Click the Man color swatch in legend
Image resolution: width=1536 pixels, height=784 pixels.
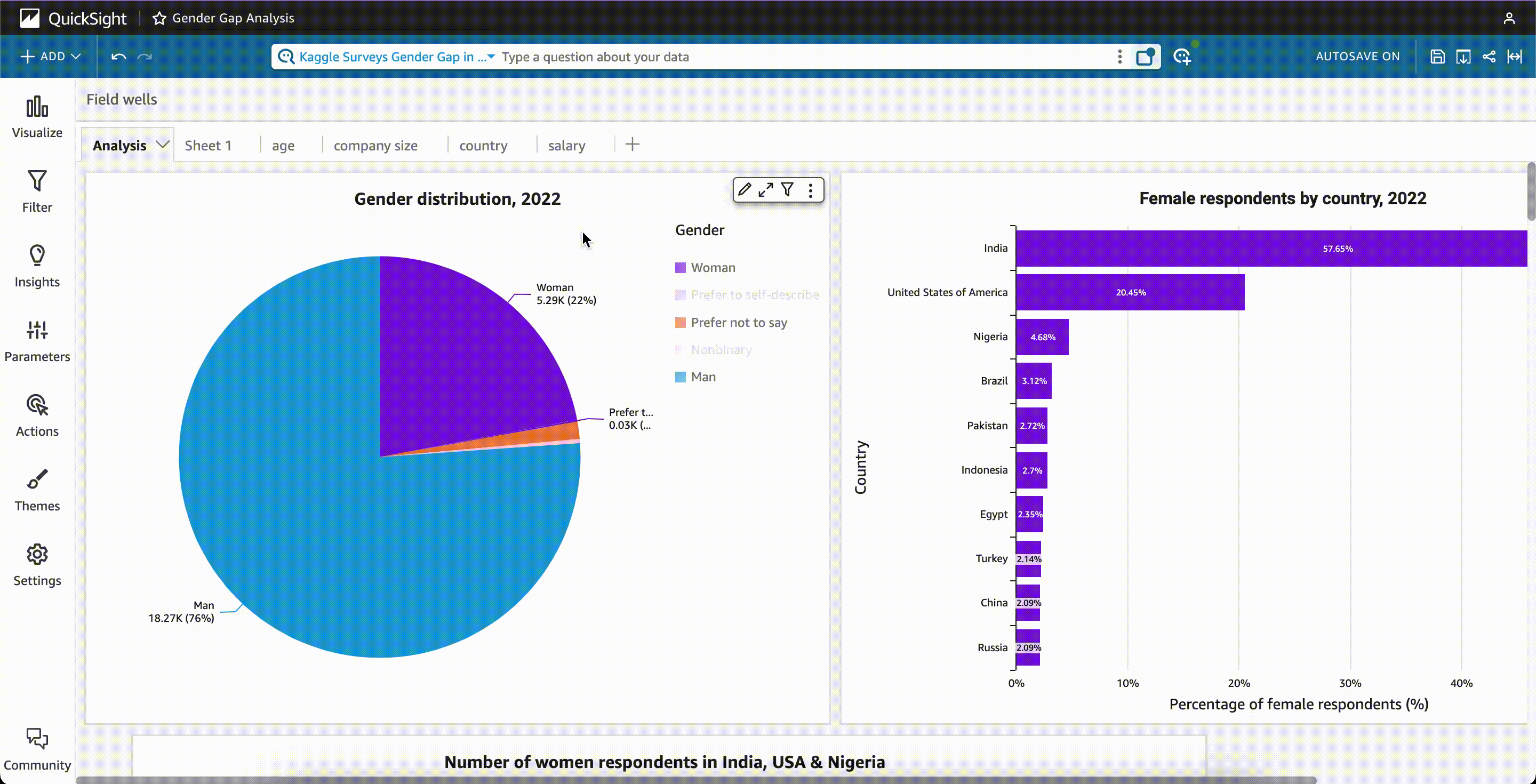click(x=681, y=377)
